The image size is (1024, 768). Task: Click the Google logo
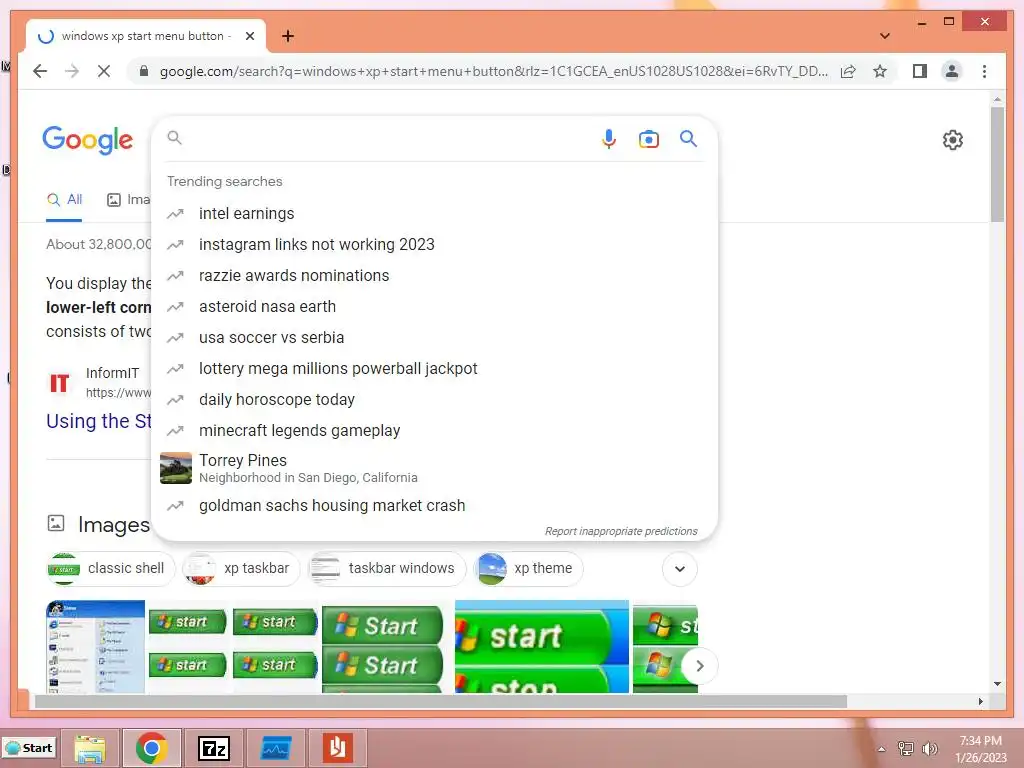tap(88, 140)
